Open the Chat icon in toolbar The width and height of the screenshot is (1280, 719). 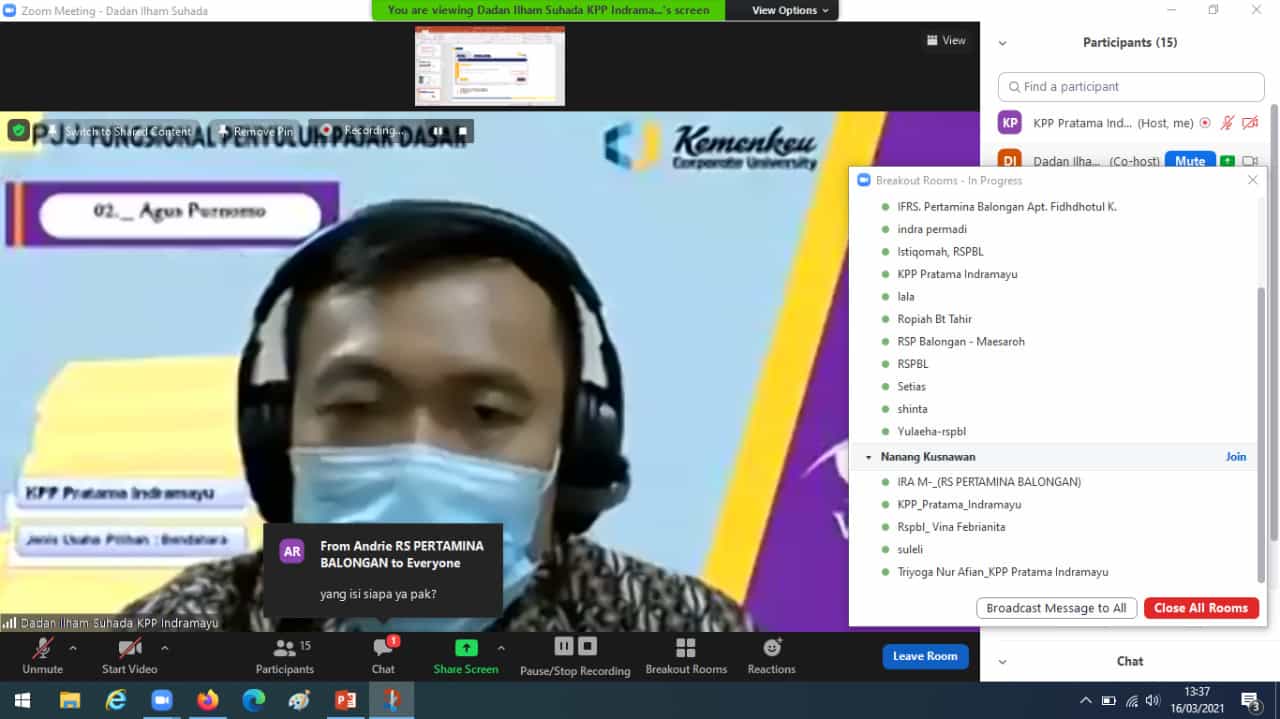click(x=383, y=649)
